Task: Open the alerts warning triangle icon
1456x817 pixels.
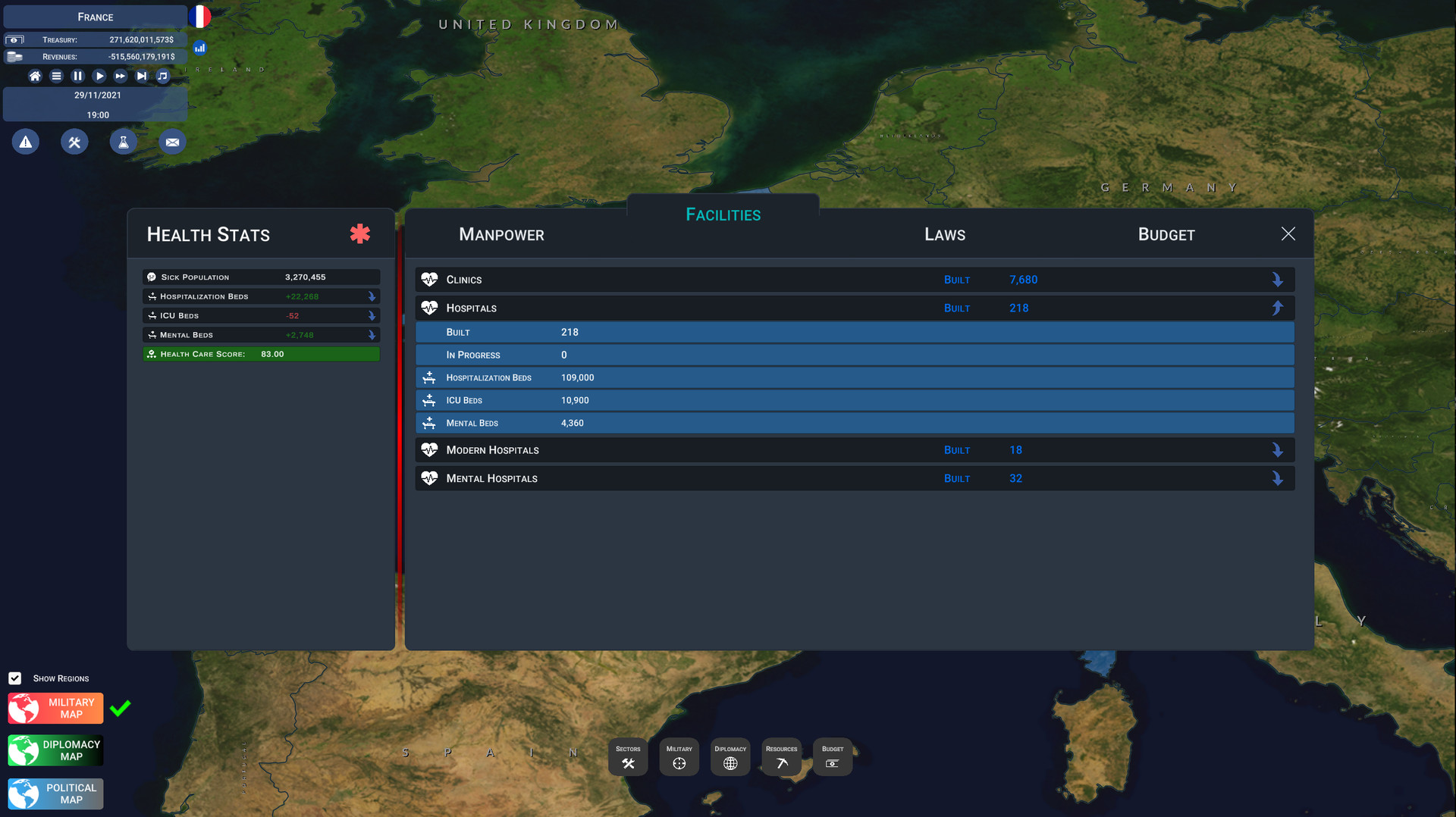Action: click(26, 142)
